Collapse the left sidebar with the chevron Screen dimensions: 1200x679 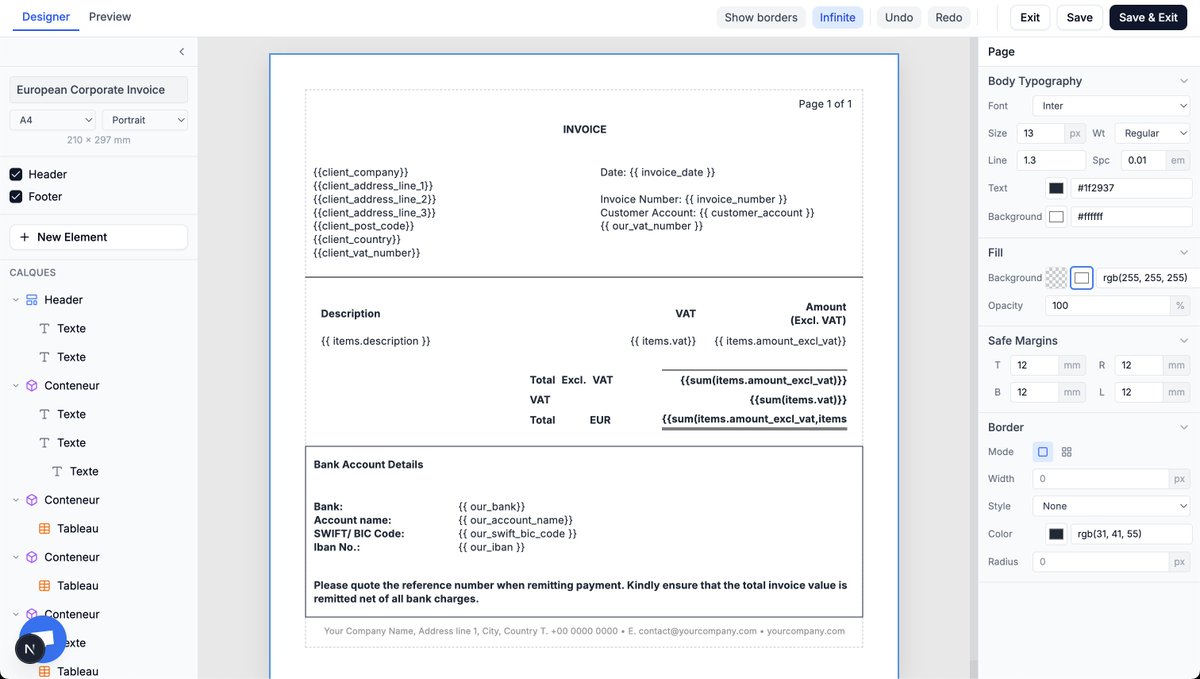pyautogui.click(x=181, y=52)
